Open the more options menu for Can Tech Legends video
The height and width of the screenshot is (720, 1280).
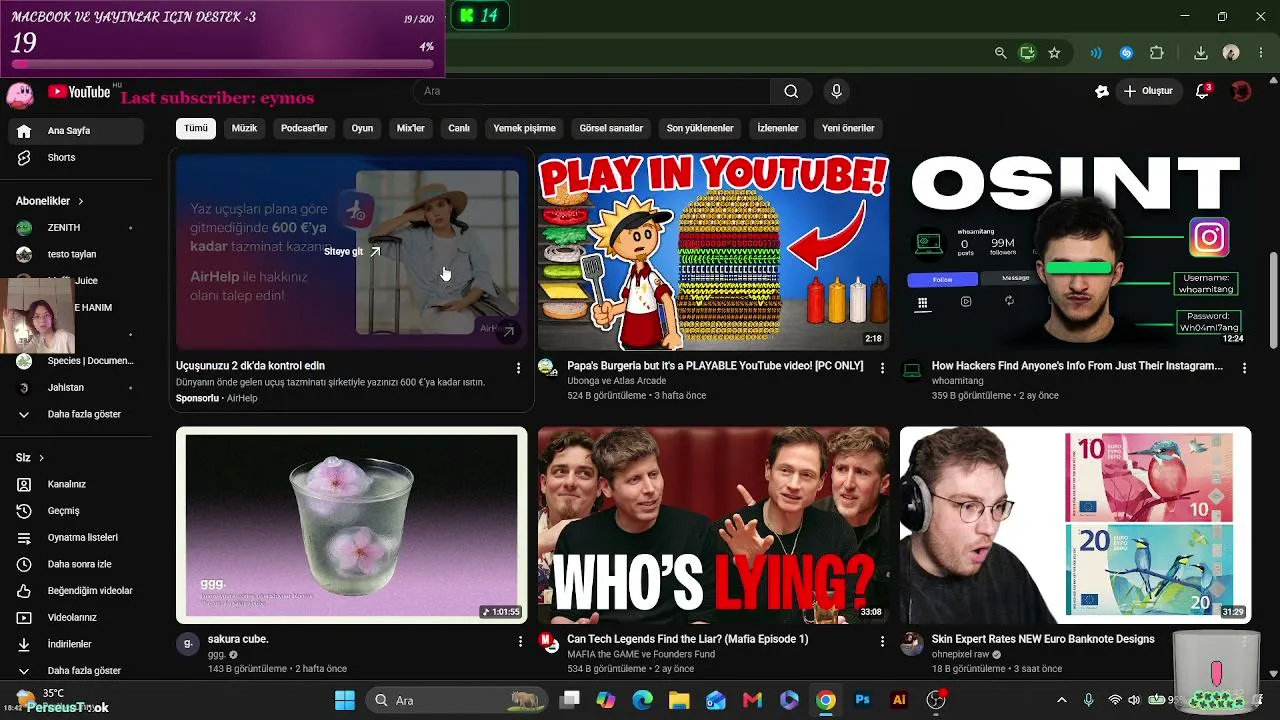[882, 640]
